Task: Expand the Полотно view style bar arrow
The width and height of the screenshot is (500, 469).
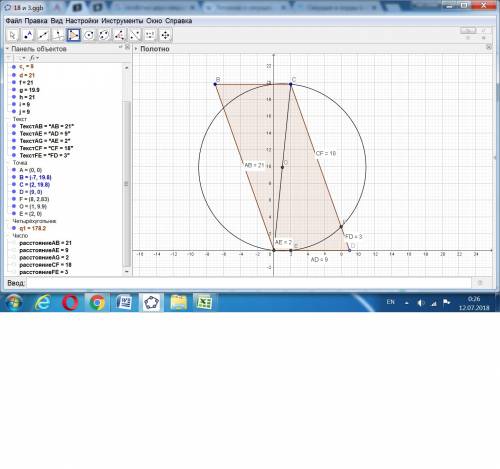Action: 136,49
